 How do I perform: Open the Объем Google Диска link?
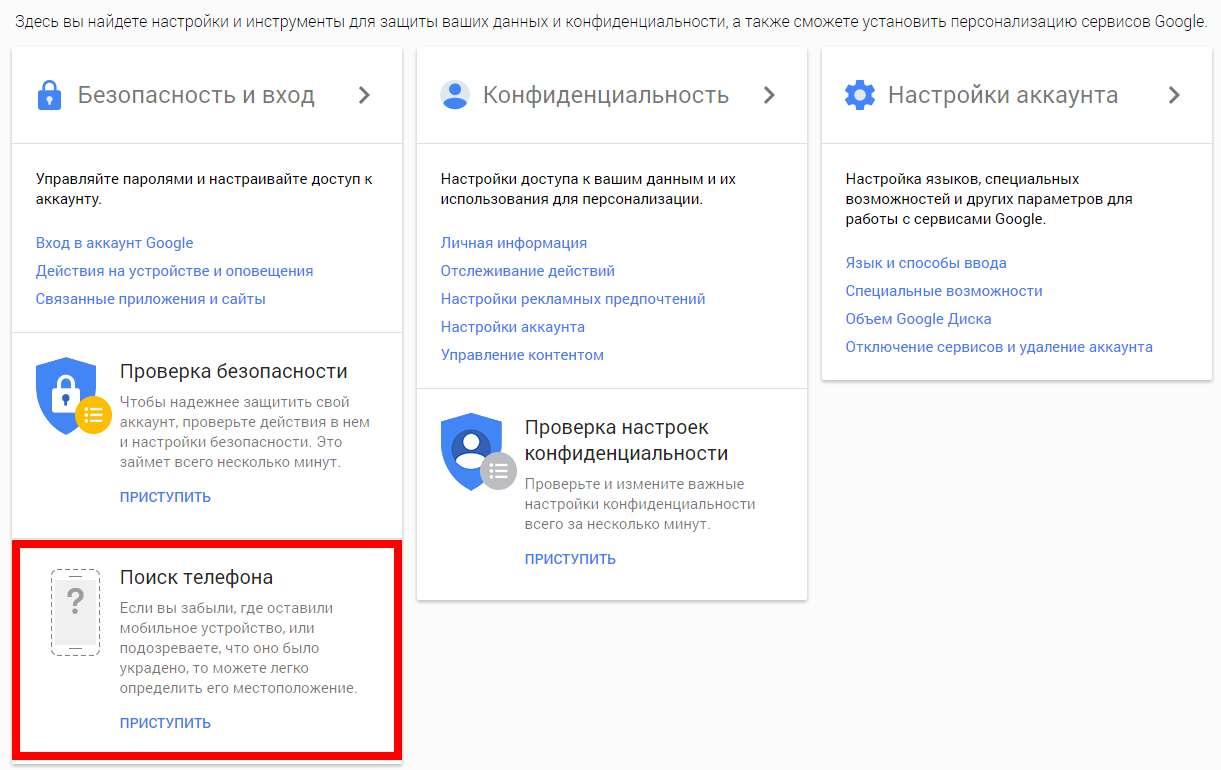click(919, 319)
